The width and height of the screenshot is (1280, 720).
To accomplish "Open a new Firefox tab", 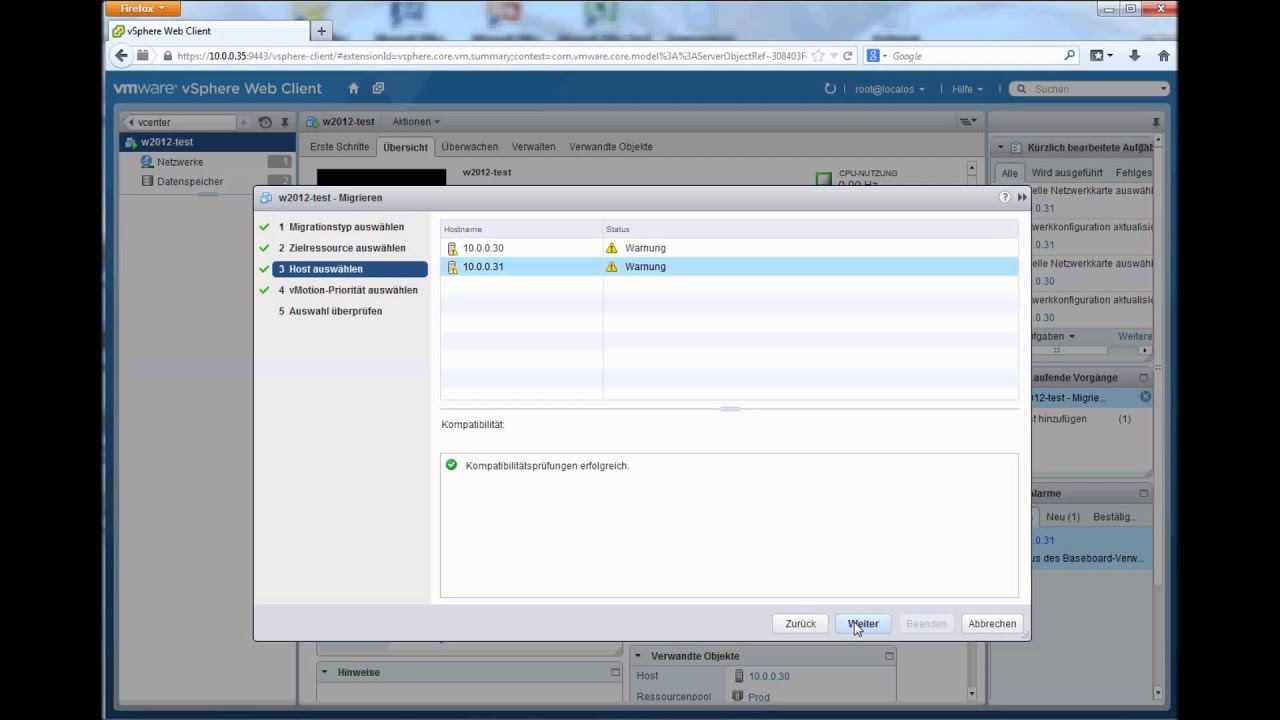I will pyautogui.click(x=321, y=31).
